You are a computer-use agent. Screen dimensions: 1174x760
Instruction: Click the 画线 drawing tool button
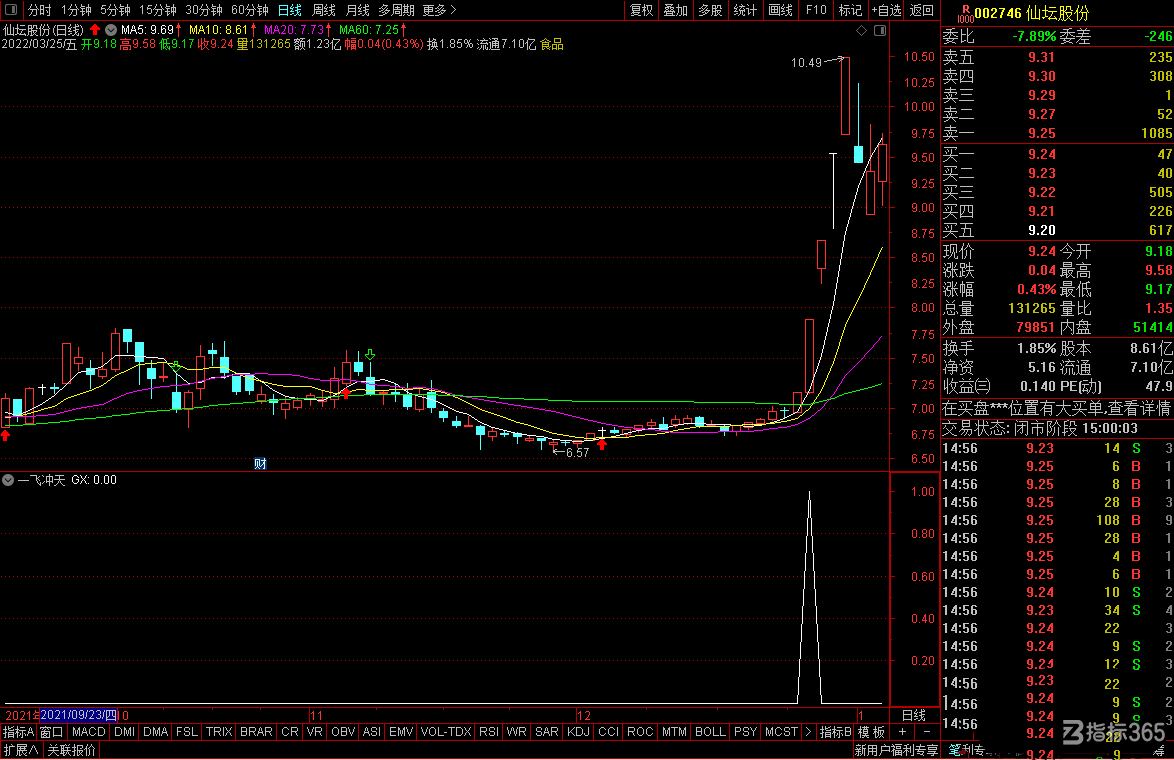click(780, 10)
